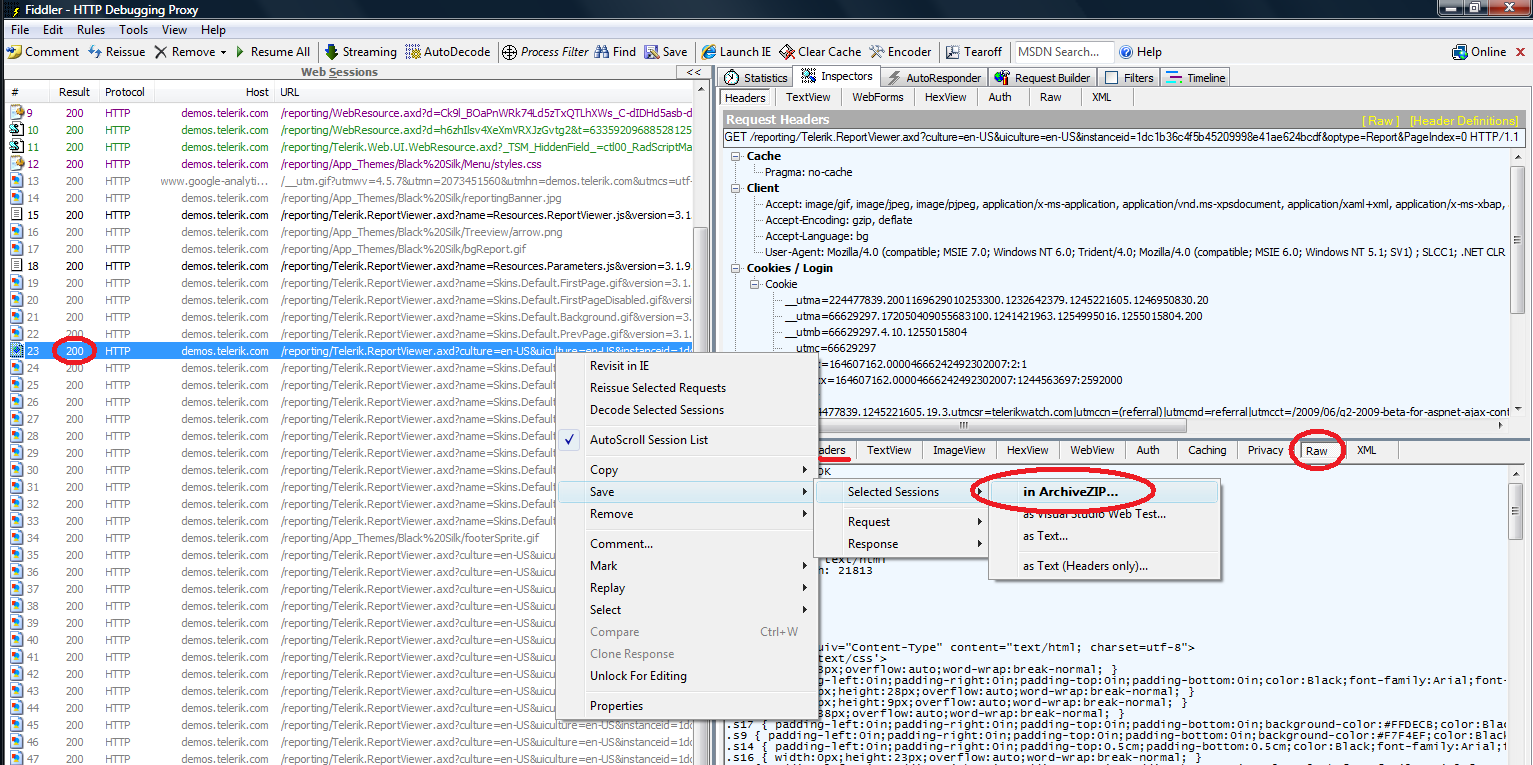
Task: Open the Tools menu
Action: click(134, 30)
